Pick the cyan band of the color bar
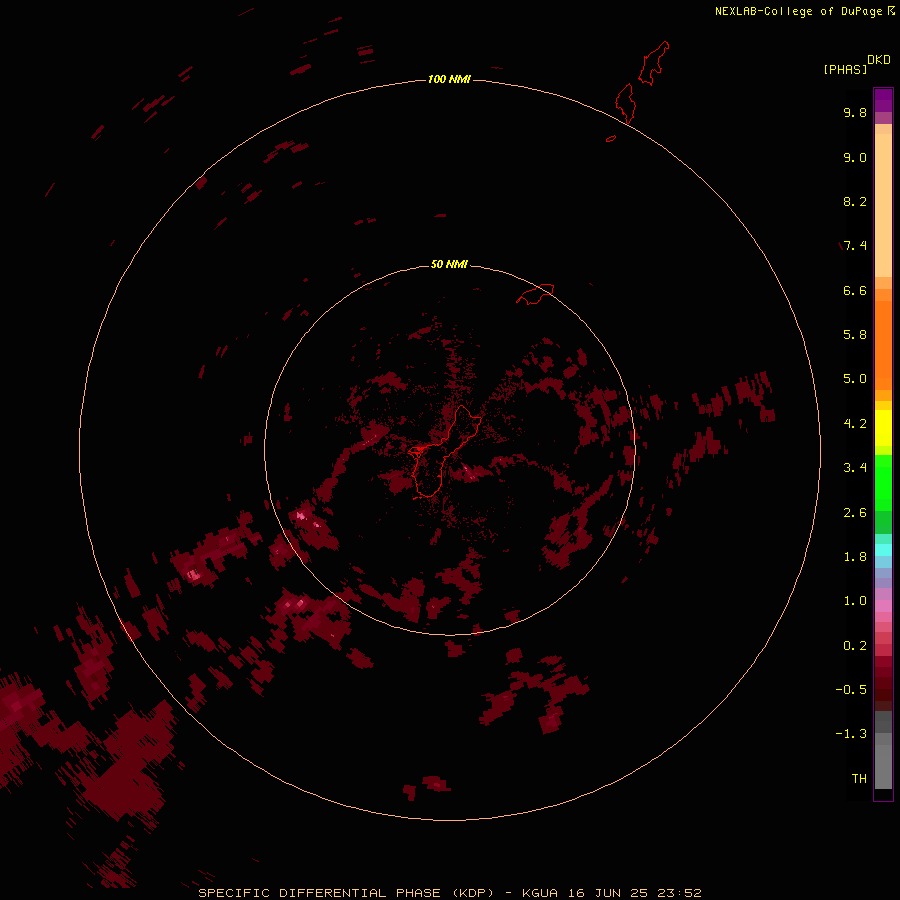The image size is (900, 900). pos(883,550)
